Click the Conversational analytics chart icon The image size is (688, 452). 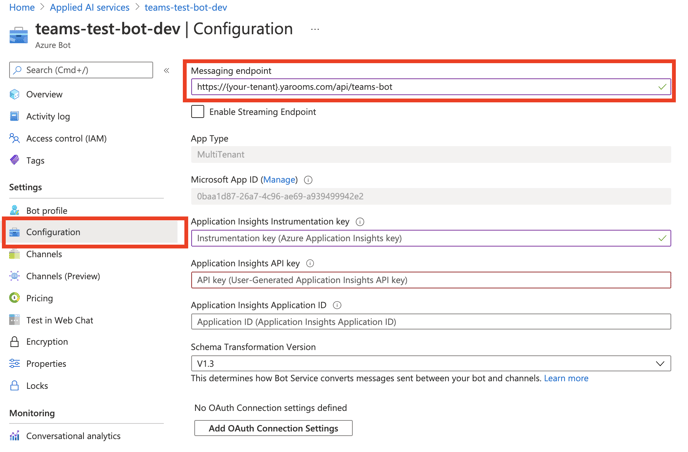[14, 435]
